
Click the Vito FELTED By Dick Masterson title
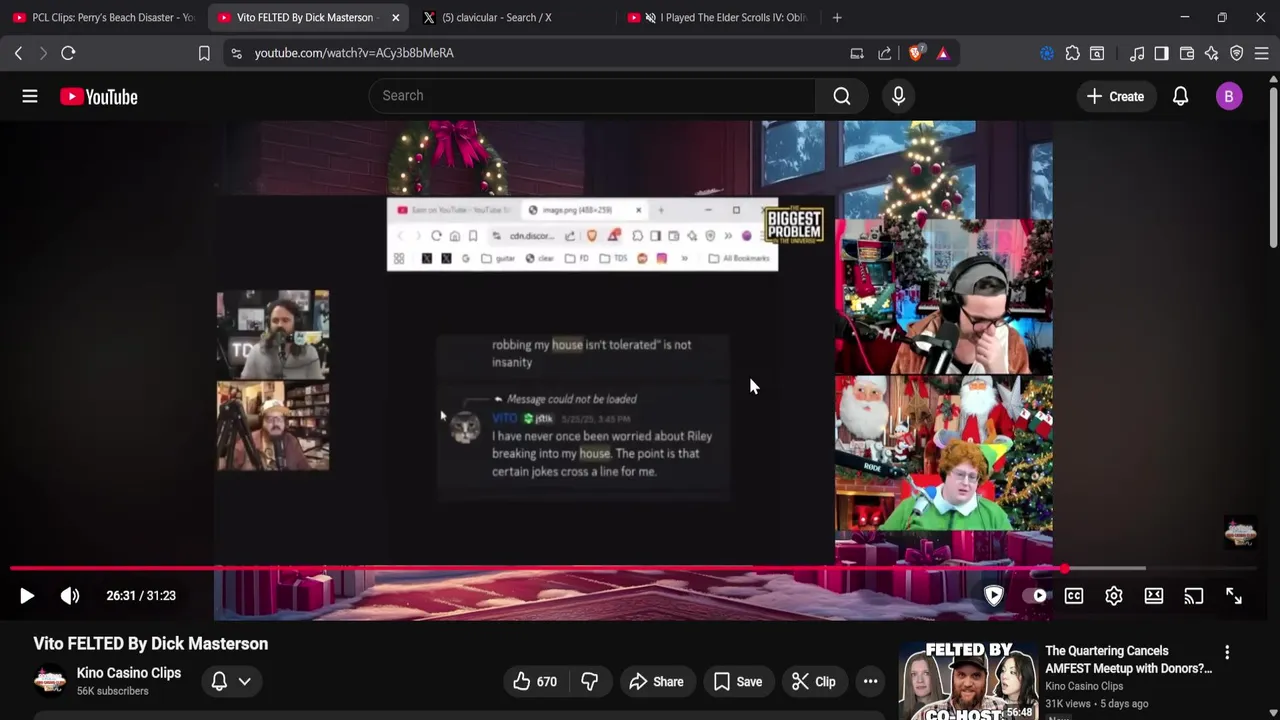(151, 644)
